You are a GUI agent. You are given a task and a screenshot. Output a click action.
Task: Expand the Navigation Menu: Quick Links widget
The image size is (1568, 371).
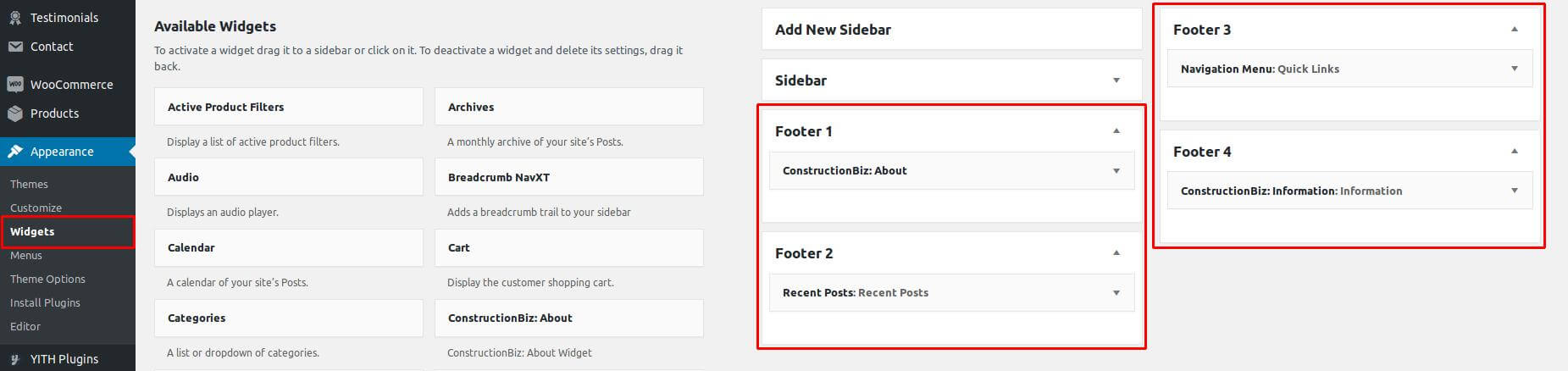coord(1515,69)
